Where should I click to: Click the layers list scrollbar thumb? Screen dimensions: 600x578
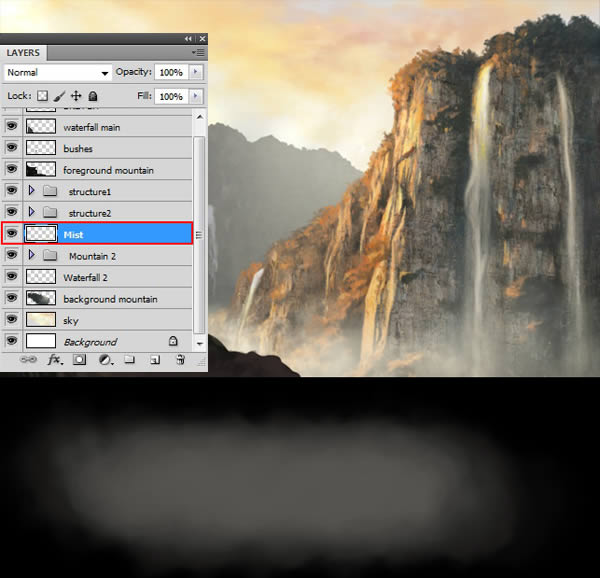coord(199,235)
